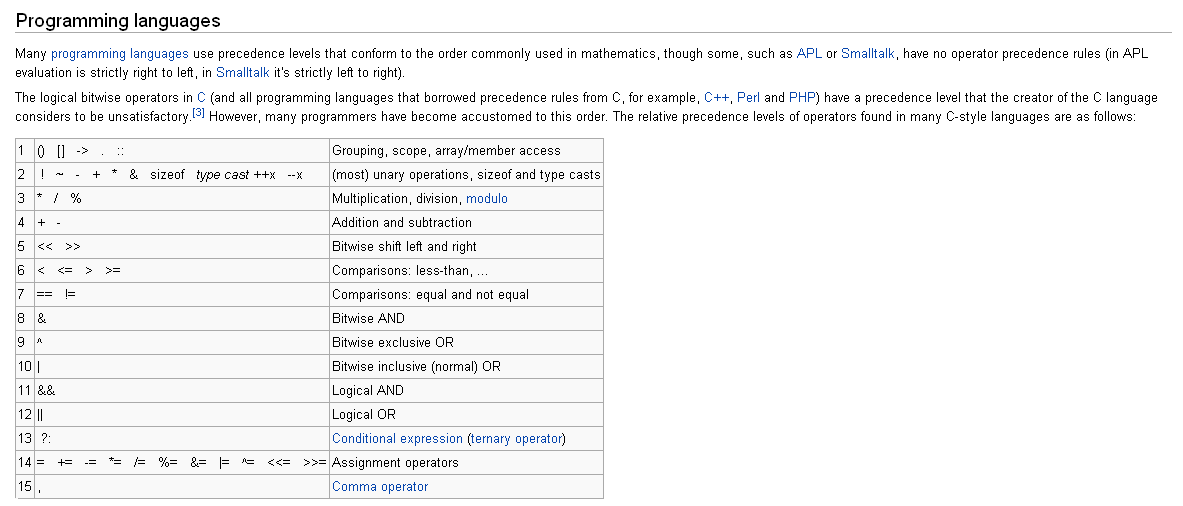Screen dimensions: 1183x506
Task: Click the "ternary operator" link
Action: pos(515,439)
